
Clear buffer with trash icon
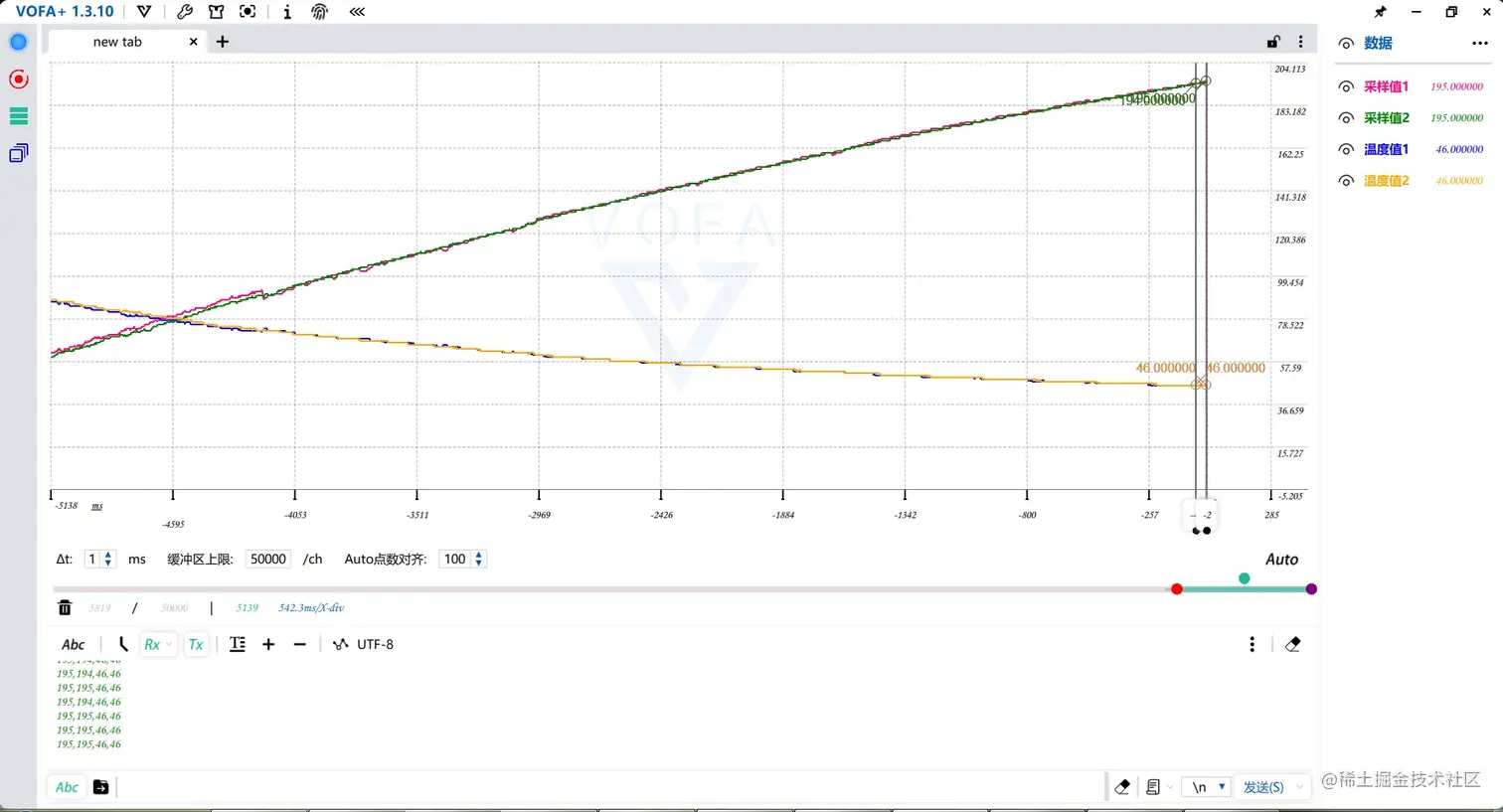65,607
